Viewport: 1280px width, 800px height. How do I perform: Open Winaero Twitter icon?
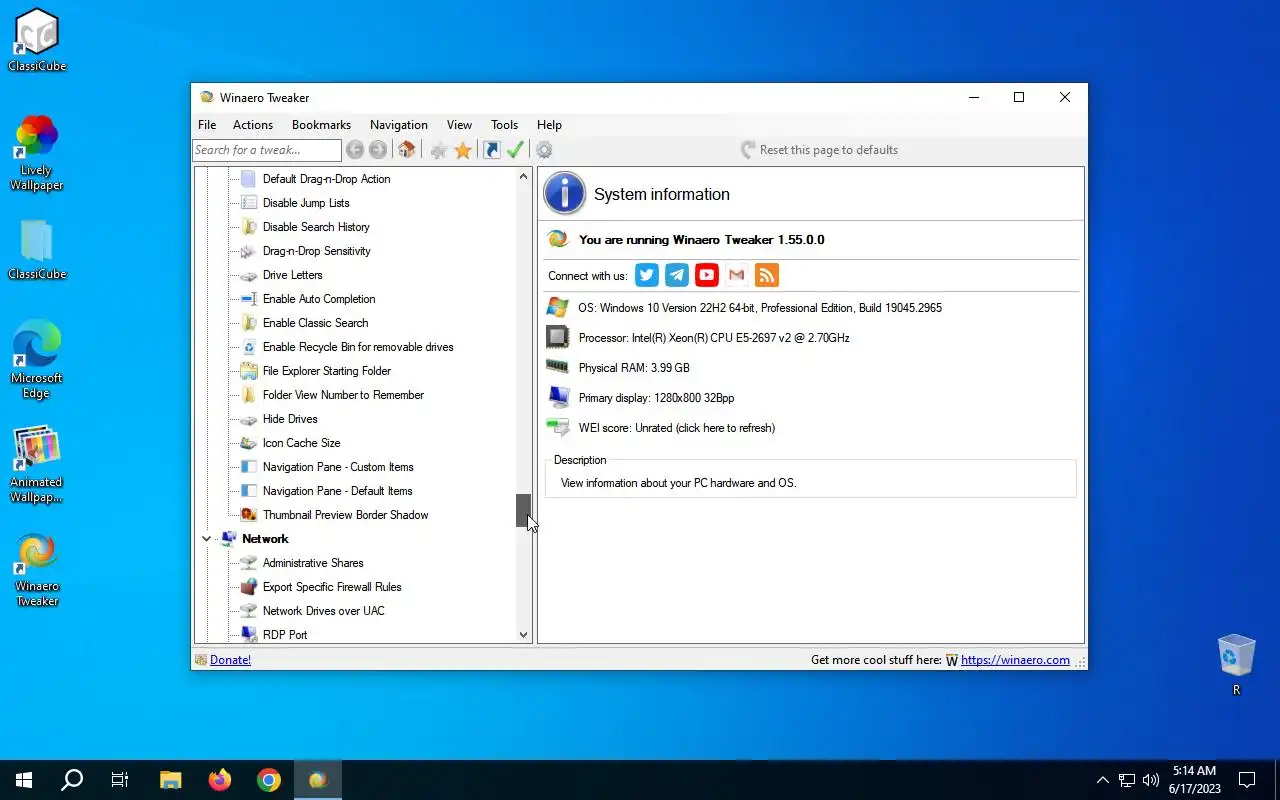pyautogui.click(x=647, y=275)
